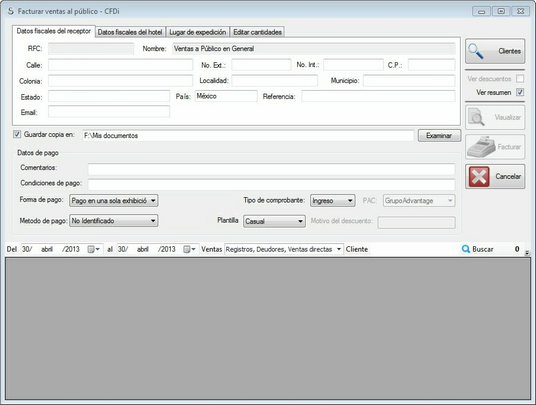Click into the Comentarios input field
Screen dimensions: 536x405
(271, 169)
